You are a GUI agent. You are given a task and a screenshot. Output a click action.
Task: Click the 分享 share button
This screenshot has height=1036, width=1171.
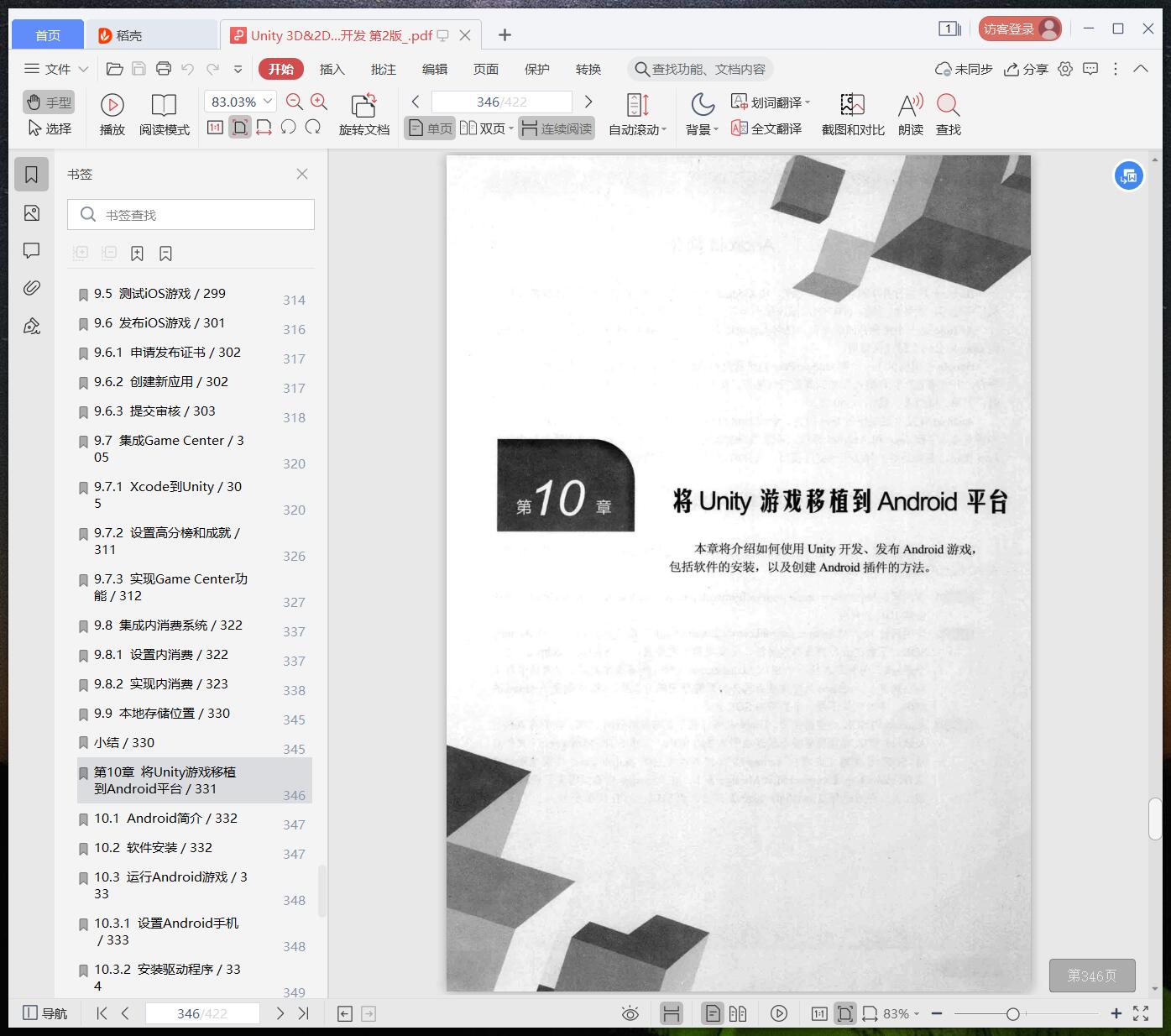(x=1027, y=69)
